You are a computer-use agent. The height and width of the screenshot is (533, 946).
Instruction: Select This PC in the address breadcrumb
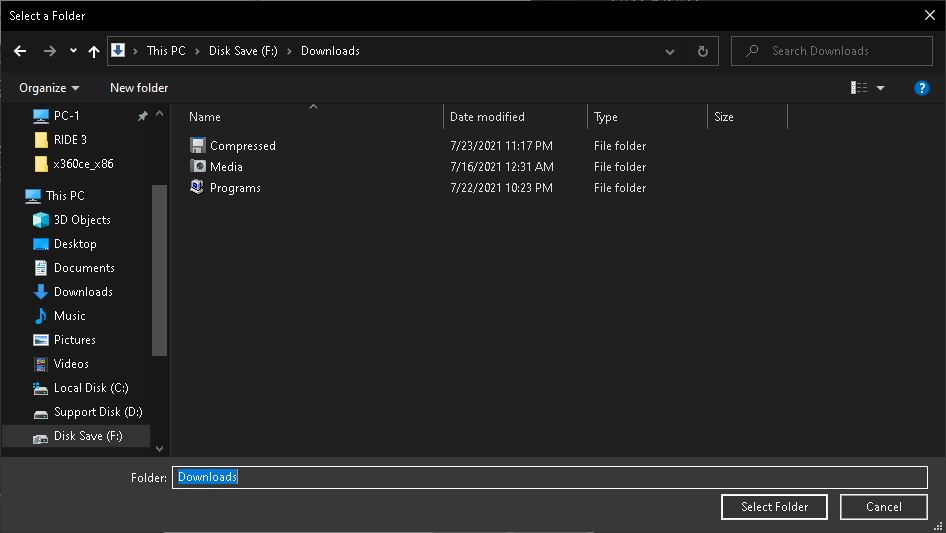(x=166, y=51)
